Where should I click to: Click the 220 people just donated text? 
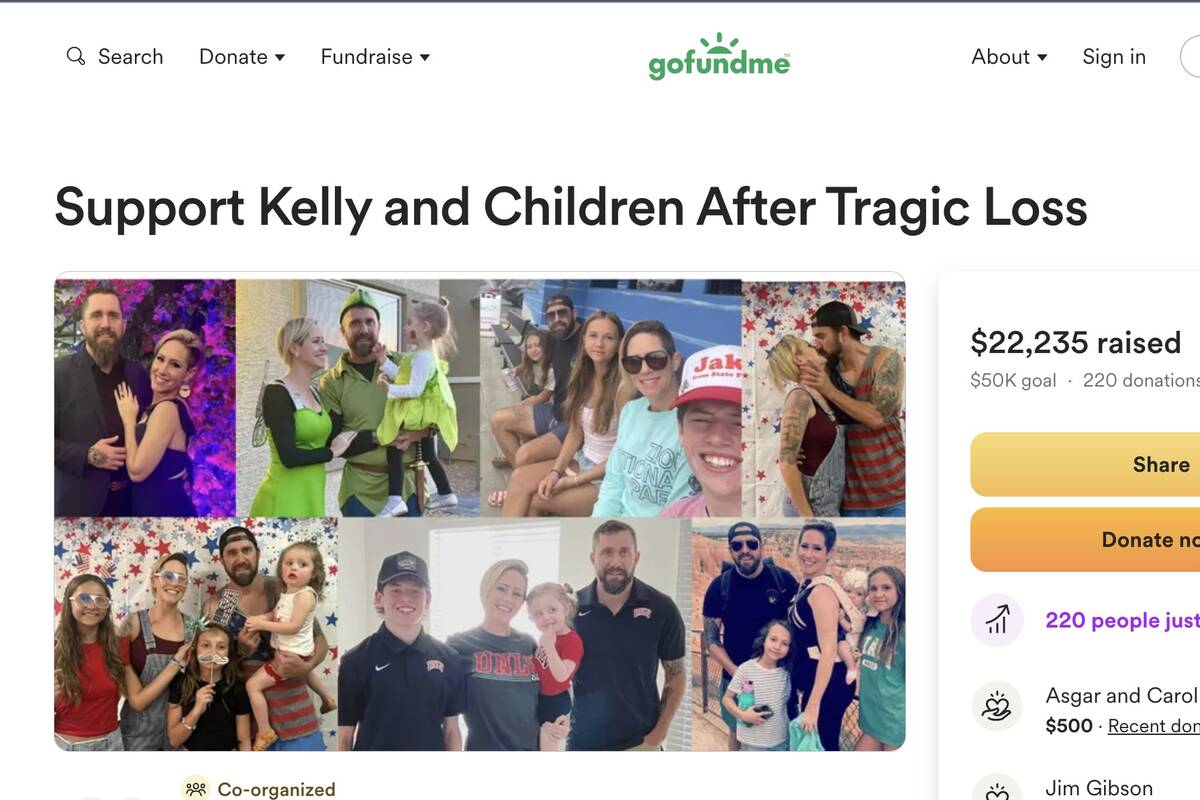(x=1122, y=620)
